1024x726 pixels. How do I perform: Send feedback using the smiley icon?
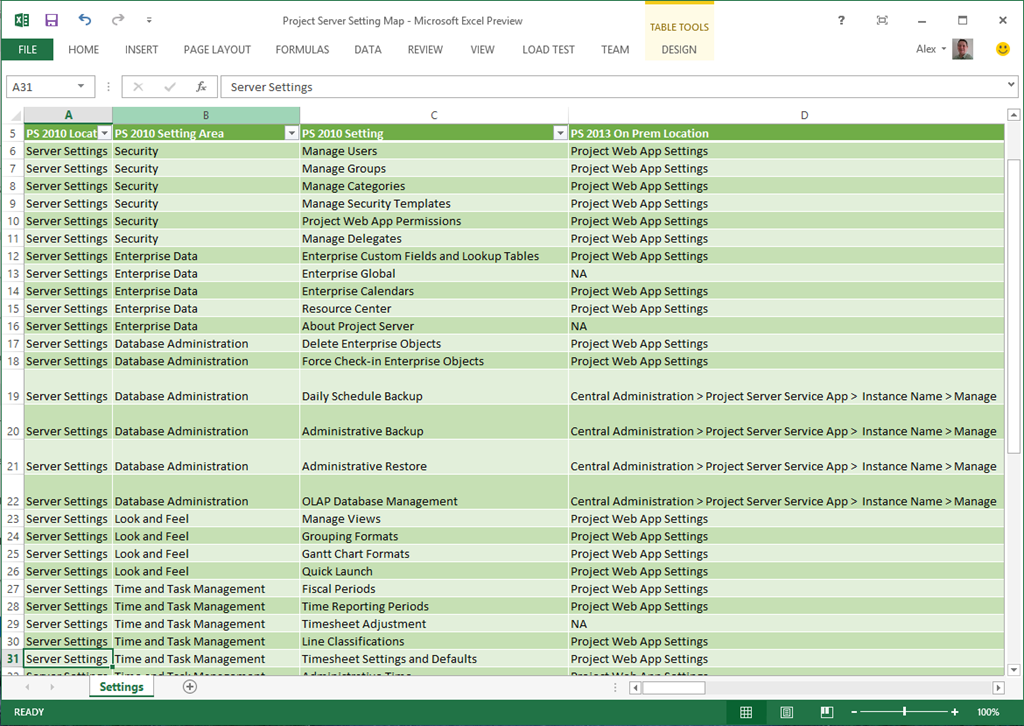coord(1002,49)
